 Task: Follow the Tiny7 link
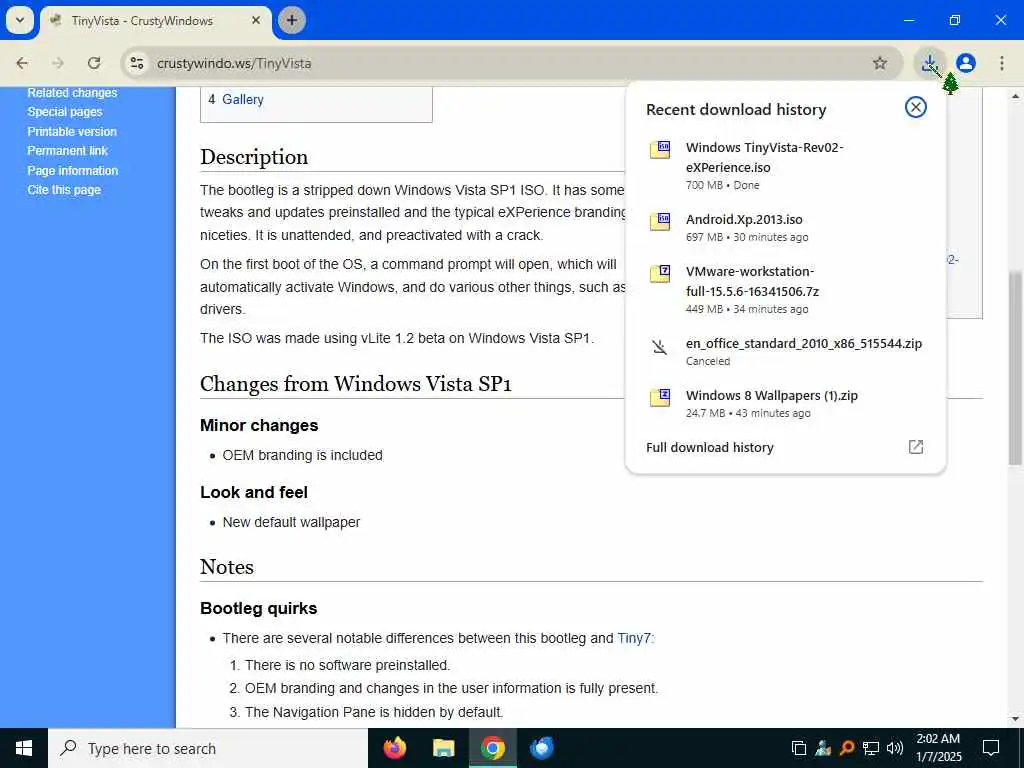point(634,638)
